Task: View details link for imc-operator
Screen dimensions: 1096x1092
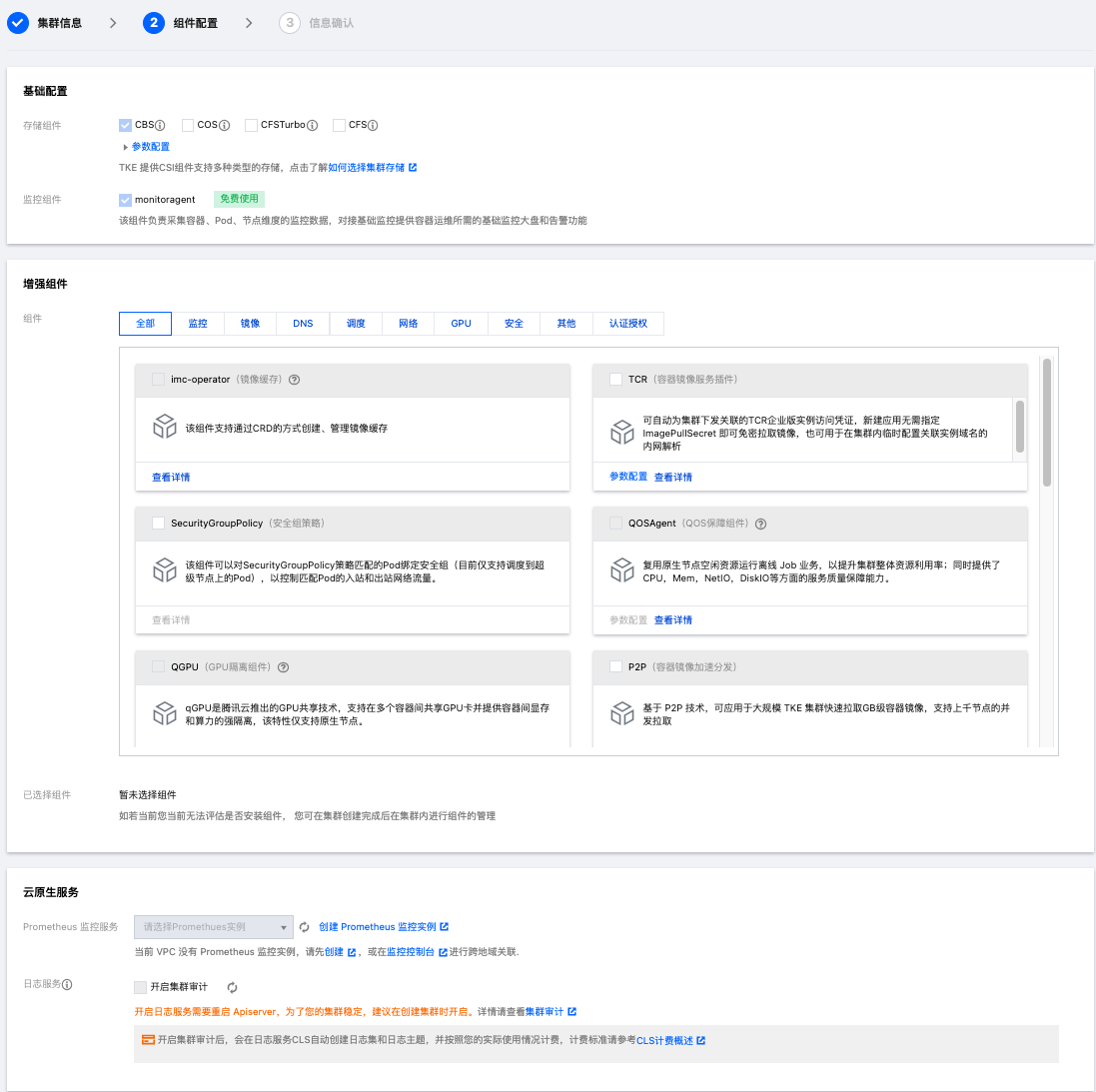Action: tap(171, 478)
